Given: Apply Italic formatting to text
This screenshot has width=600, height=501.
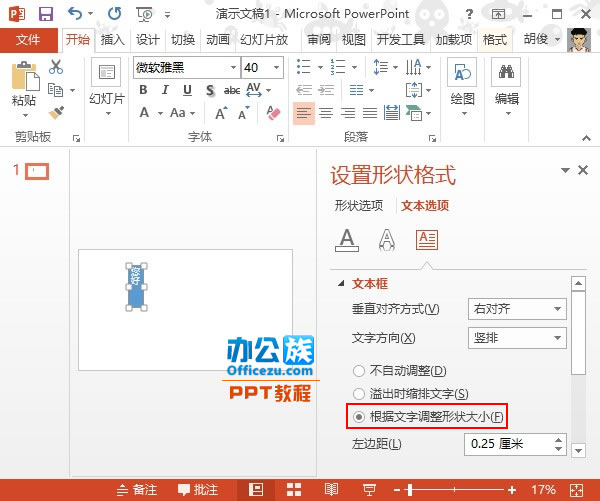Looking at the screenshot, I should point(164,90).
